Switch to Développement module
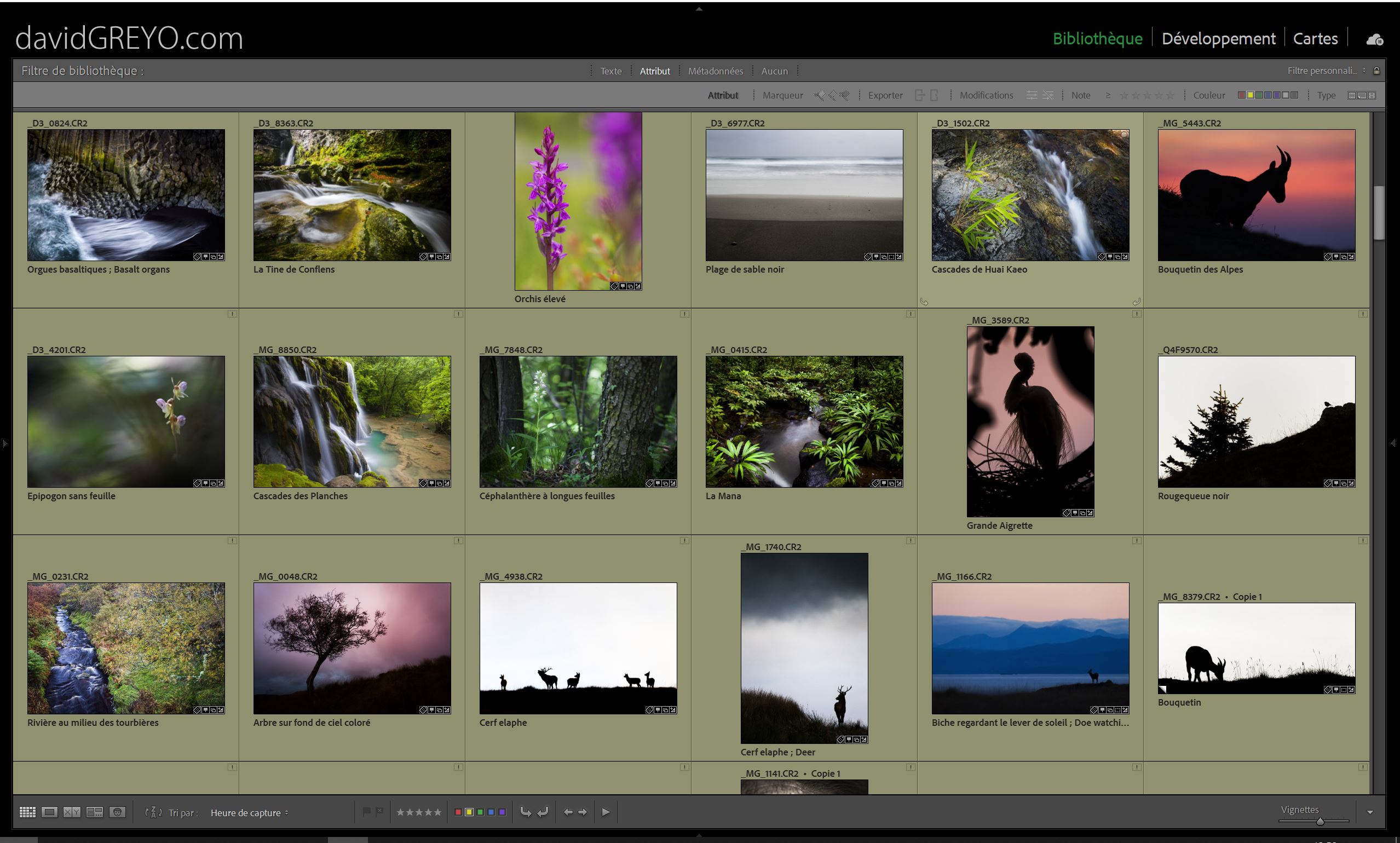This screenshot has height=843, width=1400. [x=1218, y=38]
